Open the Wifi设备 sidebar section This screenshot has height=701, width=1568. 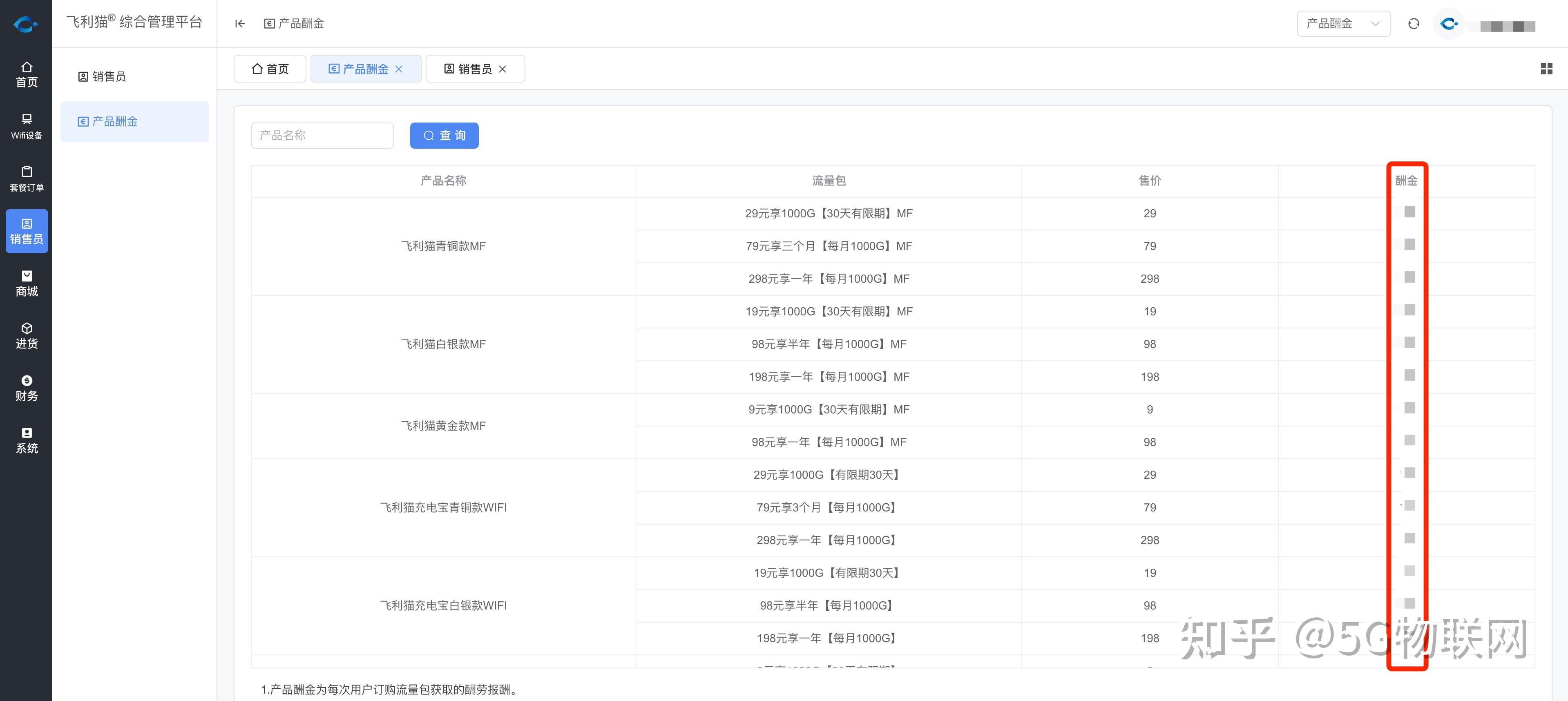coord(26,127)
